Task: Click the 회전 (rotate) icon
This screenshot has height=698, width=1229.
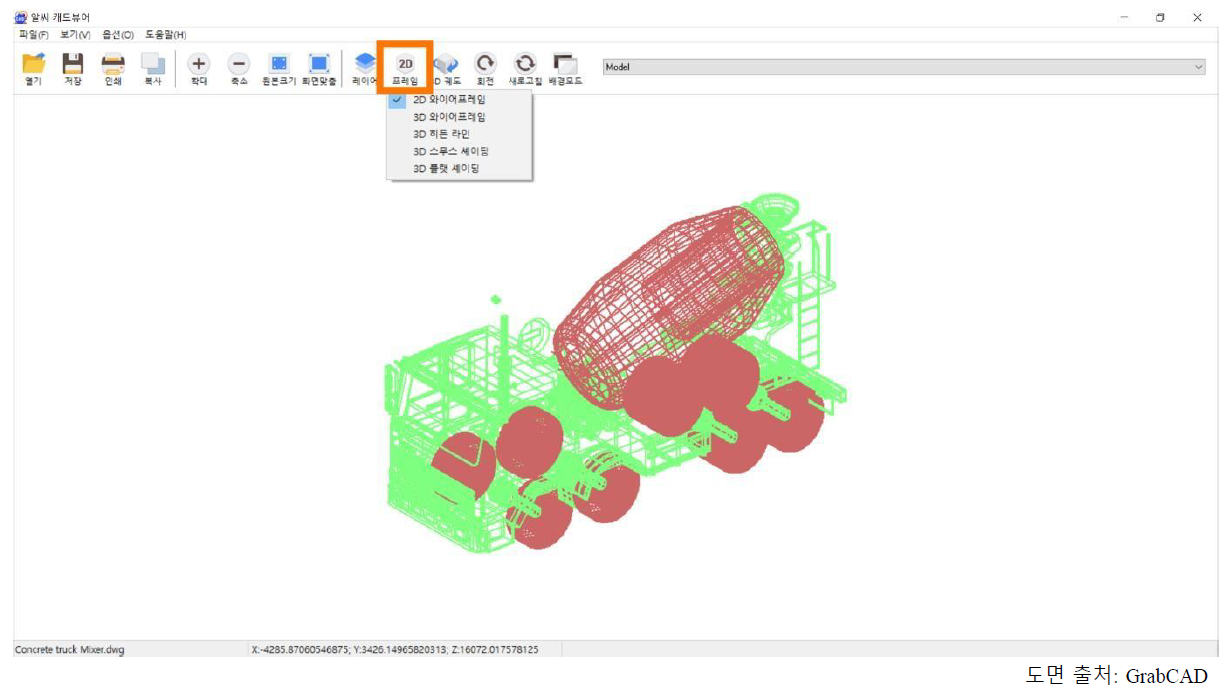Action: [x=485, y=63]
